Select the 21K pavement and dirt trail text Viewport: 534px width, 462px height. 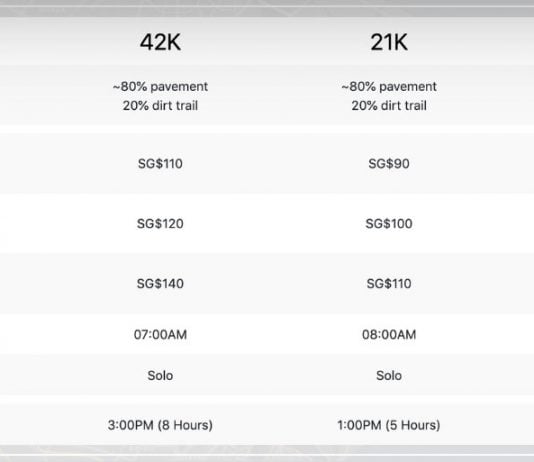[x=389, y=96]
